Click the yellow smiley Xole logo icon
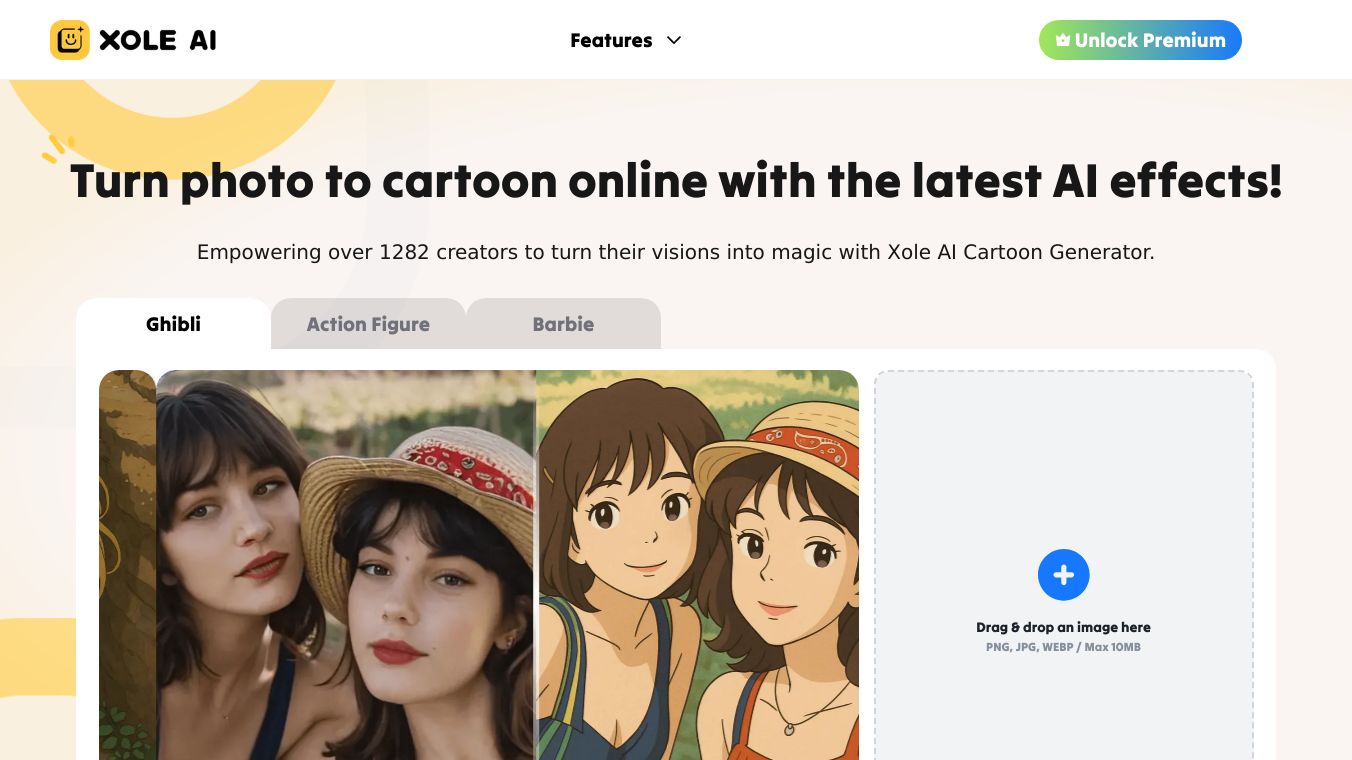 tap(70, 40)
